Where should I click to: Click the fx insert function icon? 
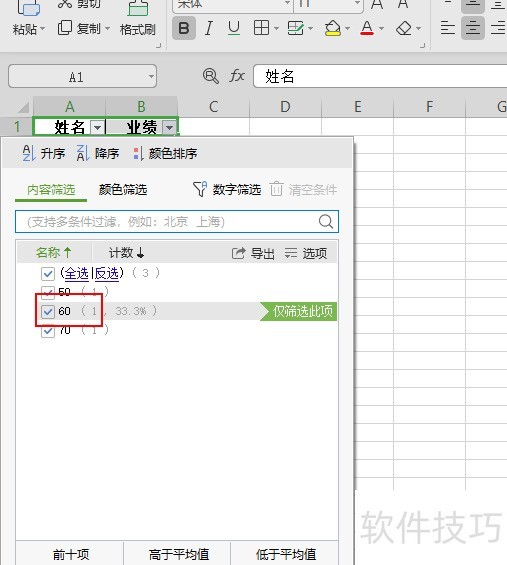click(x=237, y=76)
